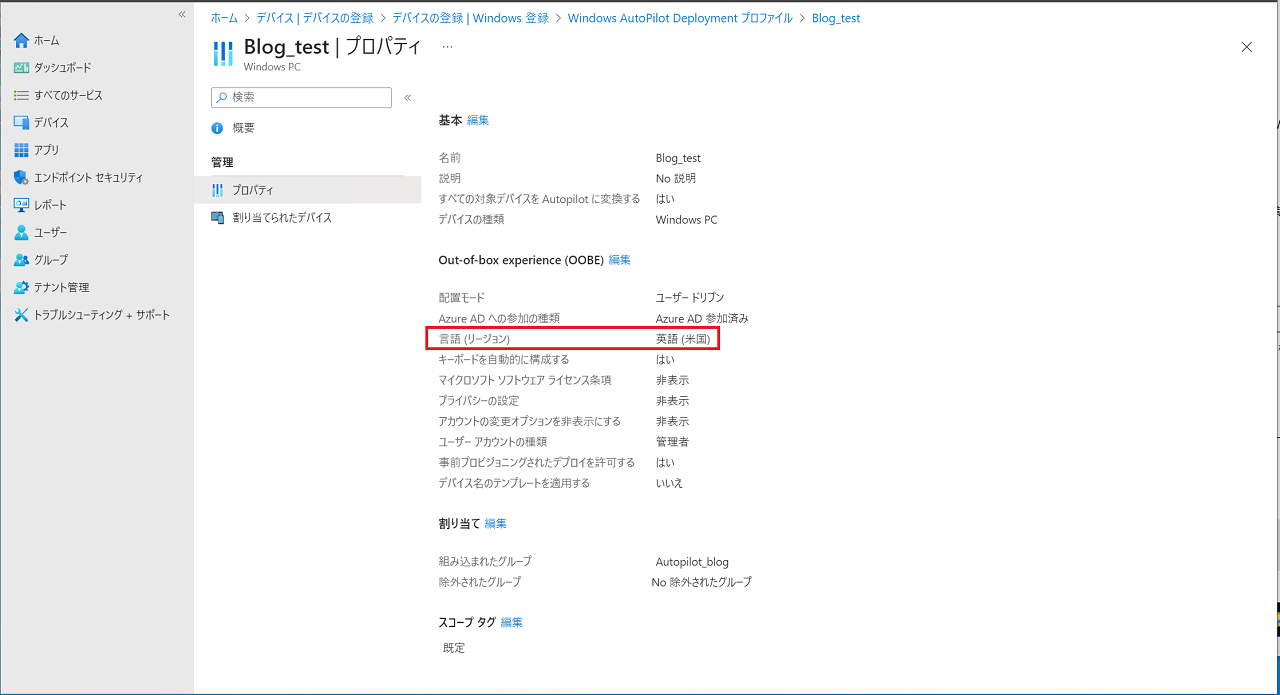Click Edit (編集) link beside Basics (基本)
Screen dimensions: 1280x695
tap(478, 120)
